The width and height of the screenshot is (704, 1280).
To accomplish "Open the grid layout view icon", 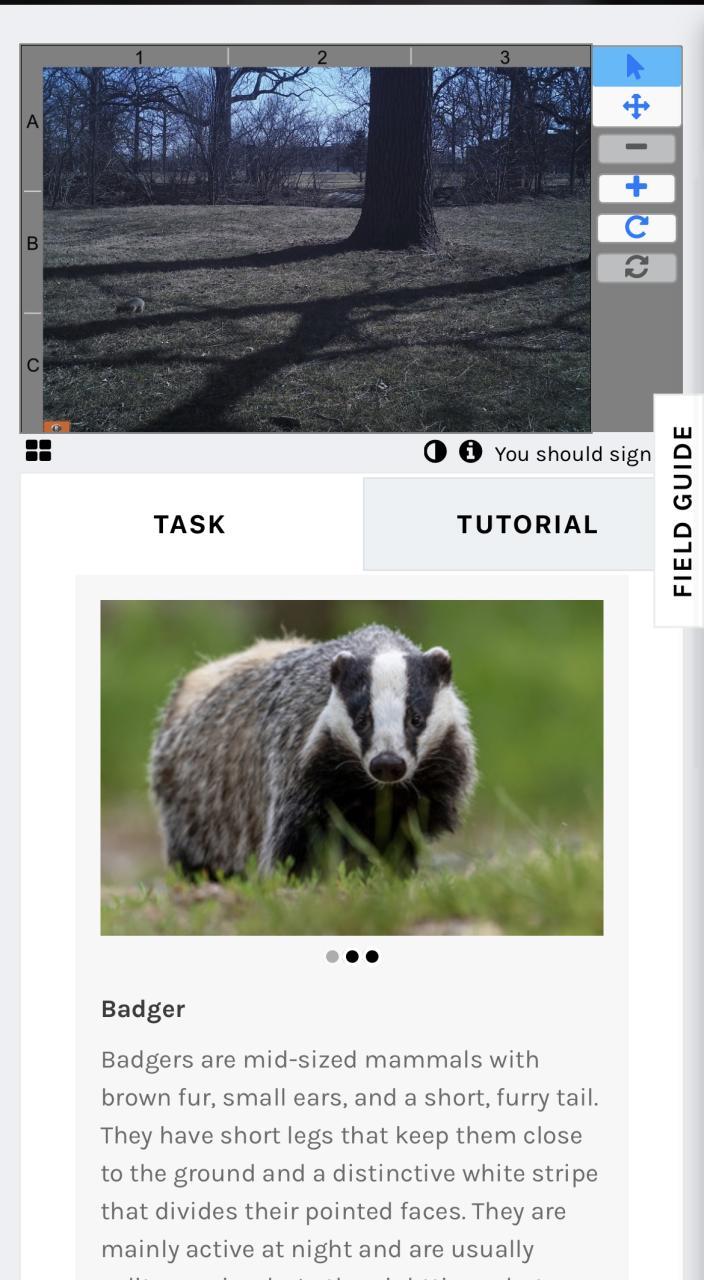I will click(39, 451).
